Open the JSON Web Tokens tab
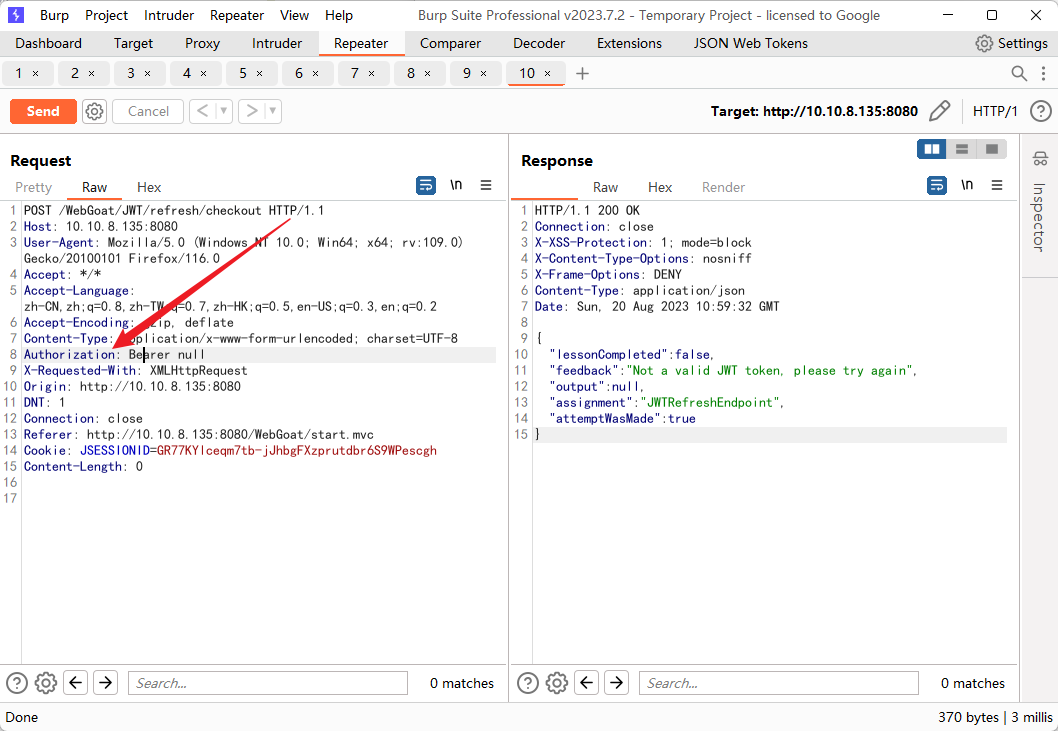 tap(750, 43)
